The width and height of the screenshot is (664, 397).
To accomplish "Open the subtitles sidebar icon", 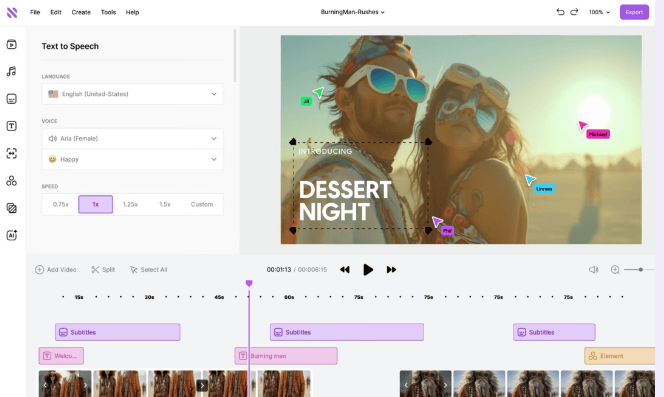I will (x=11, y=99).
